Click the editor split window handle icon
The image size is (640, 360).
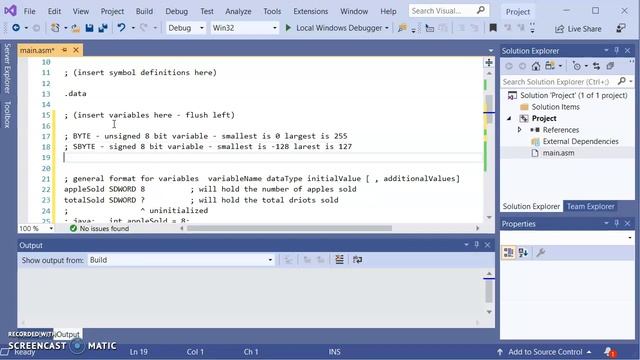point(489,62)
